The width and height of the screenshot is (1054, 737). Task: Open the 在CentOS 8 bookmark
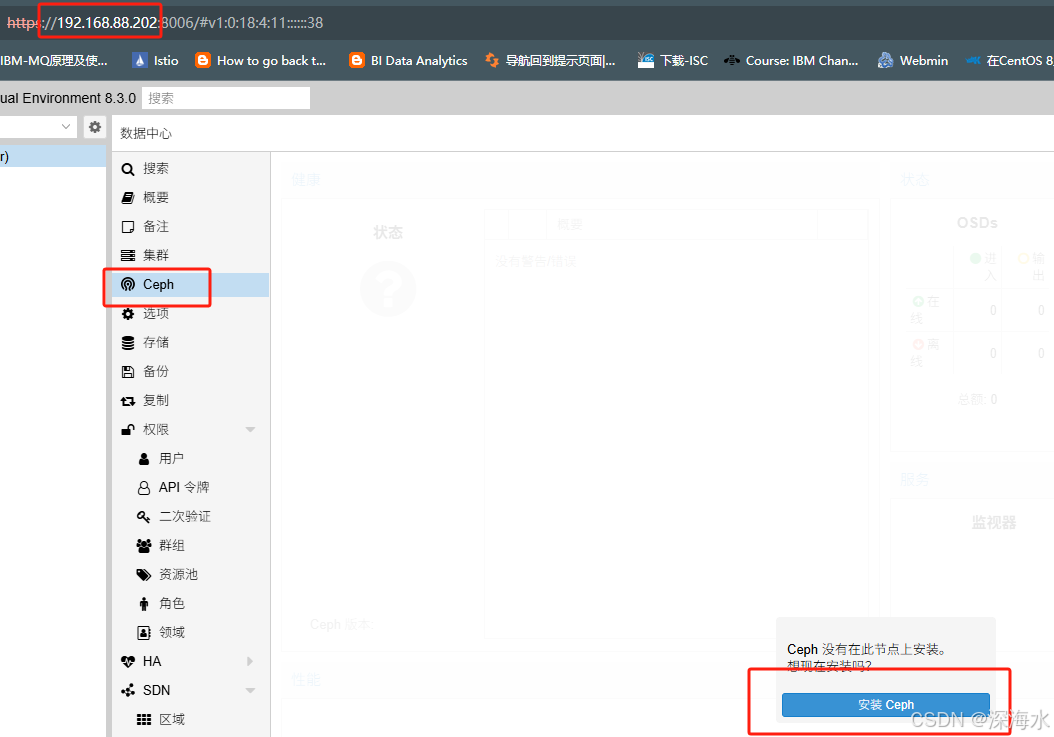point(1010,61)
